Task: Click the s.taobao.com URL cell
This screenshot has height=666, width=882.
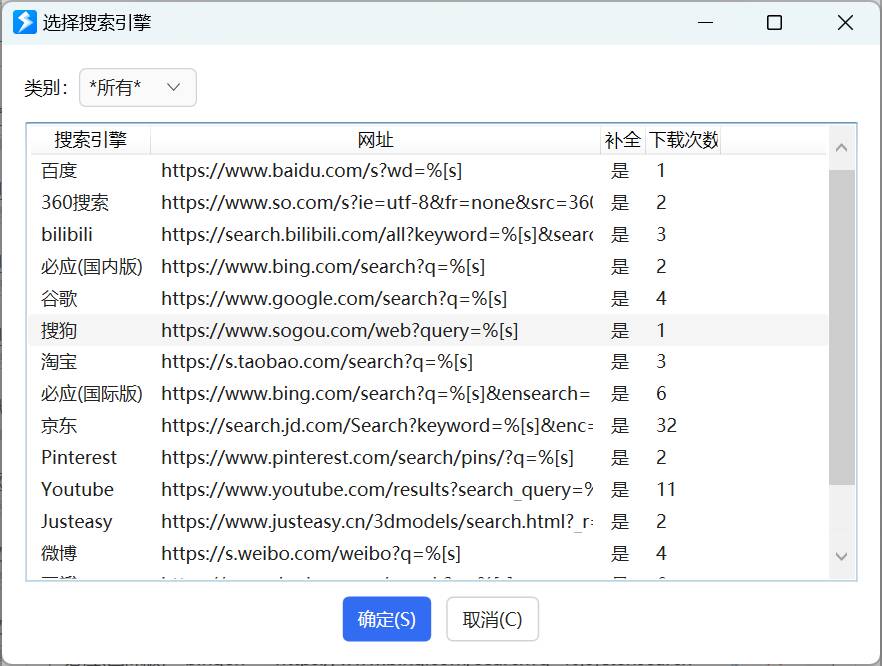Action: [x=317, y=362]
